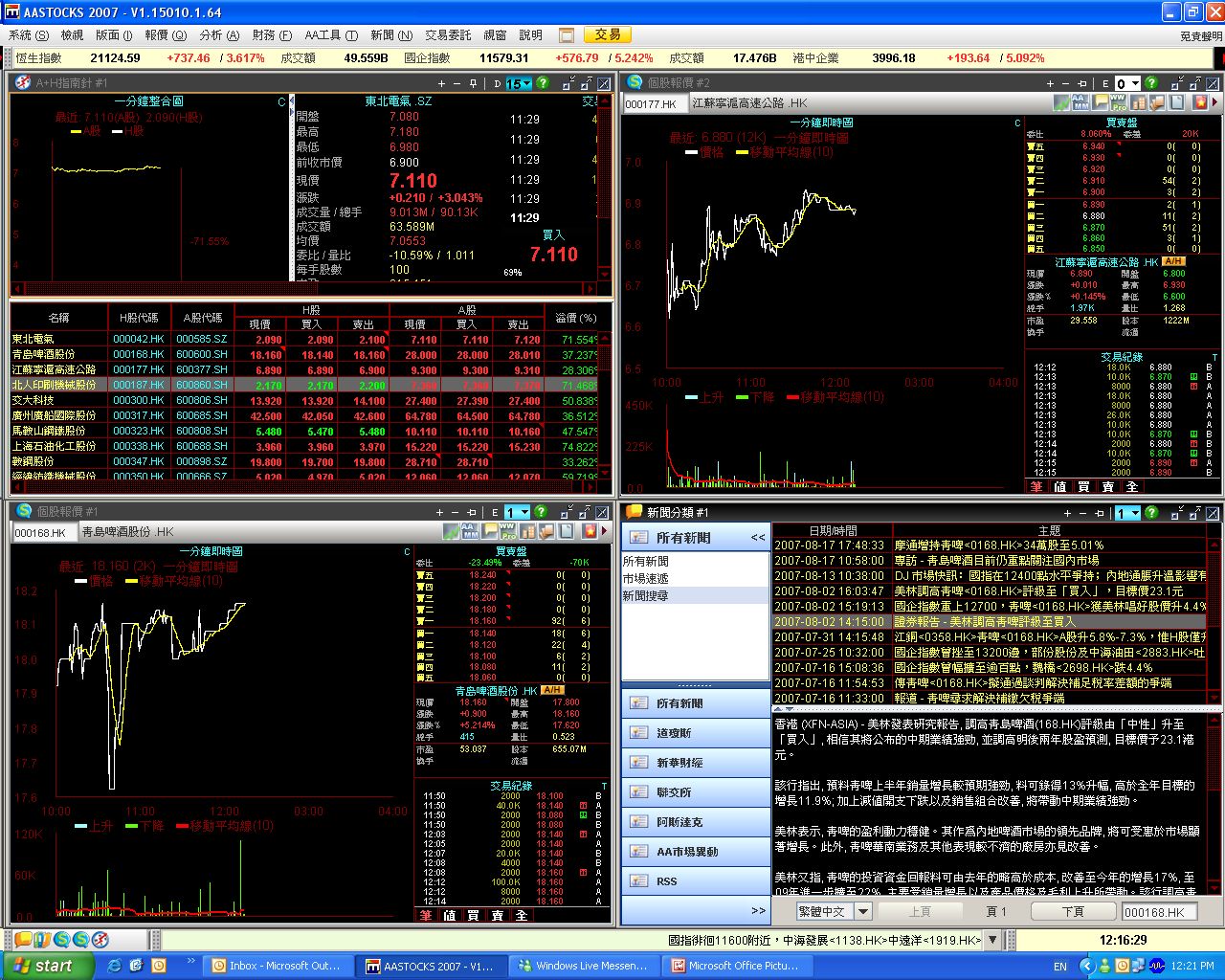Screen dimensions: 1225x980
Task: Select 全 tab in 個股報價 #1 trade record
Action: click(521, 915)
